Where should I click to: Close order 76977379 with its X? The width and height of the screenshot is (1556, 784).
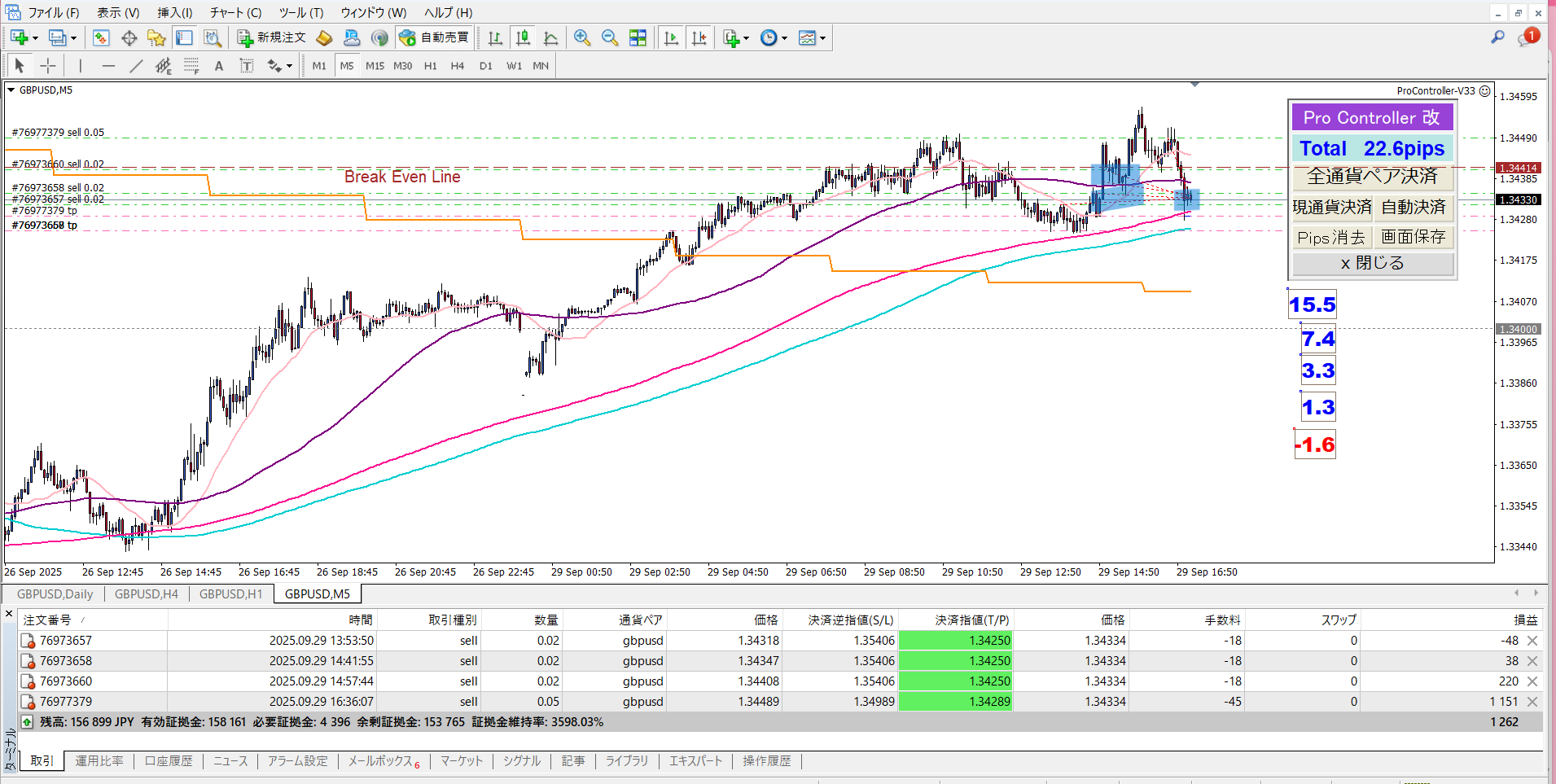(x=1532, y=702)
